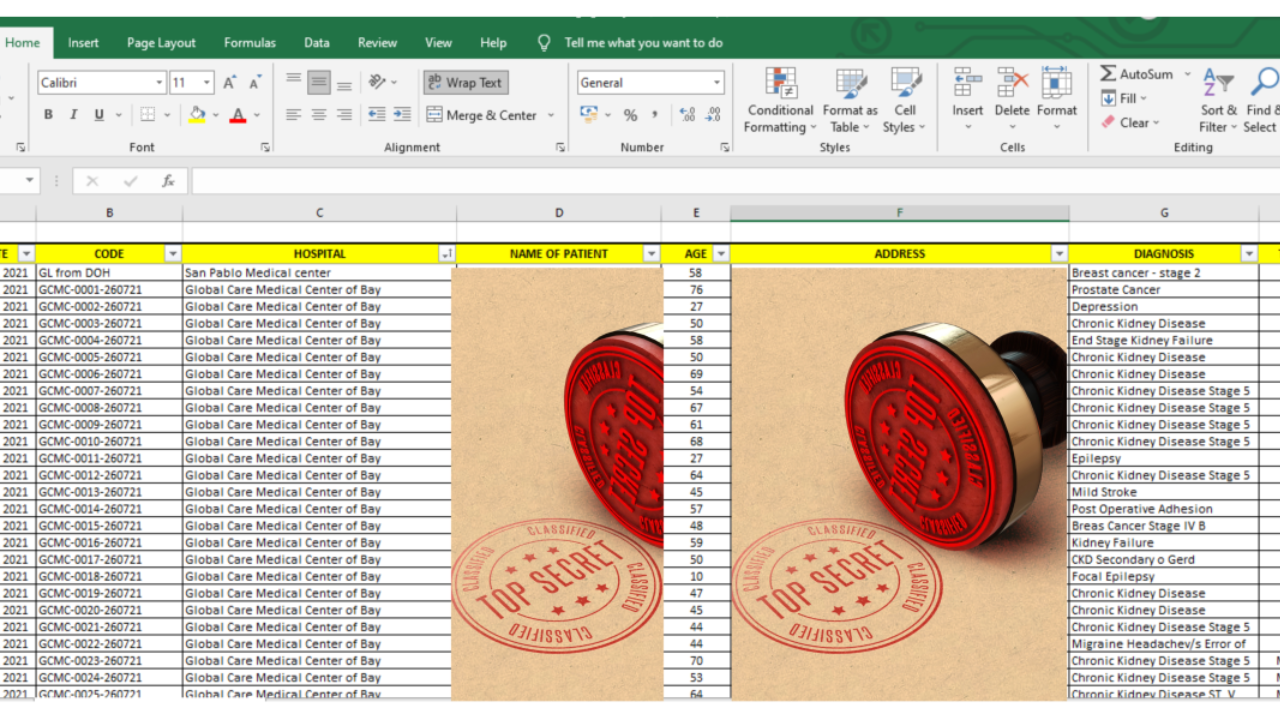1280x720 pixels.
Task: Open the AGE column filter dropdown
Action: point(721,254)
